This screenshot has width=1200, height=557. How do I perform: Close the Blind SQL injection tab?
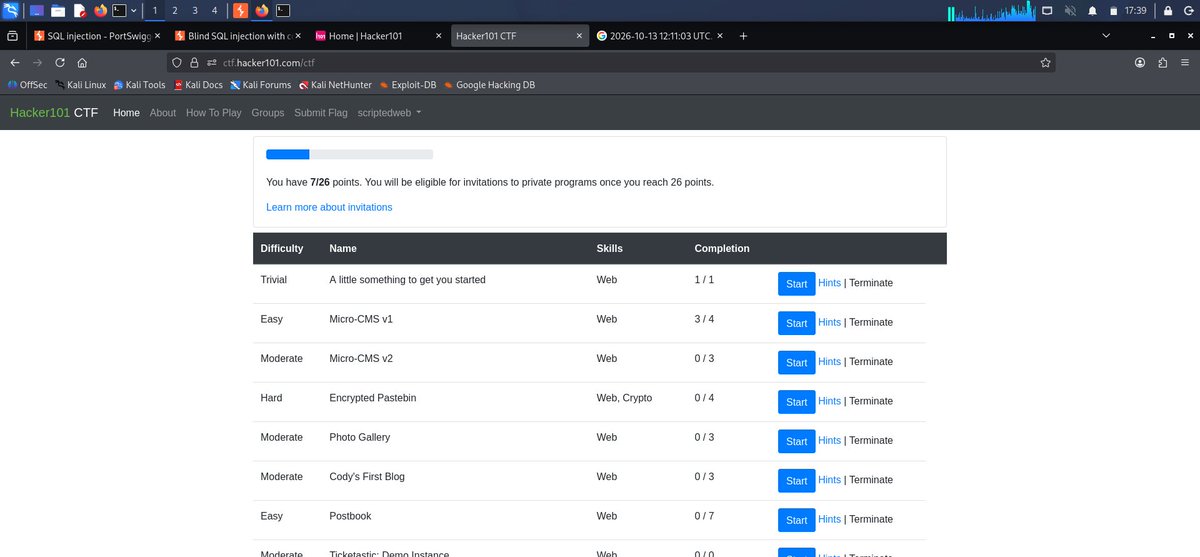pos(297,35)
